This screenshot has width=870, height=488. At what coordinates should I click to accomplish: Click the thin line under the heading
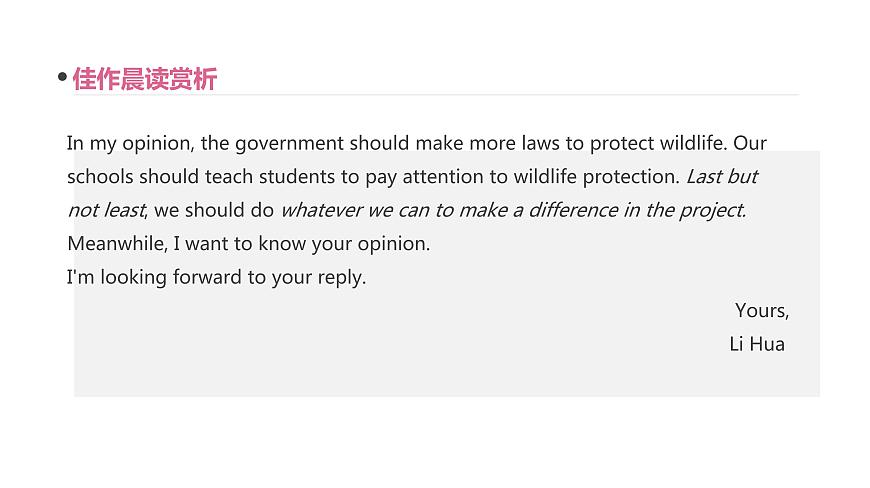point(436,95)
